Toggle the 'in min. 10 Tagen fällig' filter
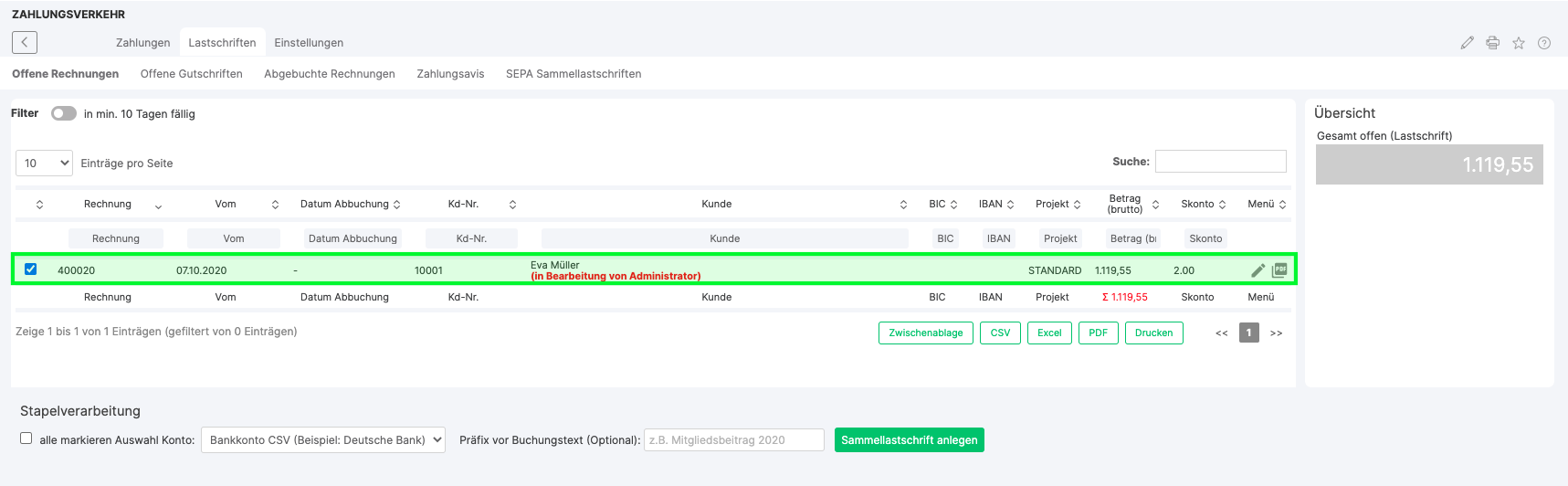Screen dimensions: 1568x486 click(63, 114)
